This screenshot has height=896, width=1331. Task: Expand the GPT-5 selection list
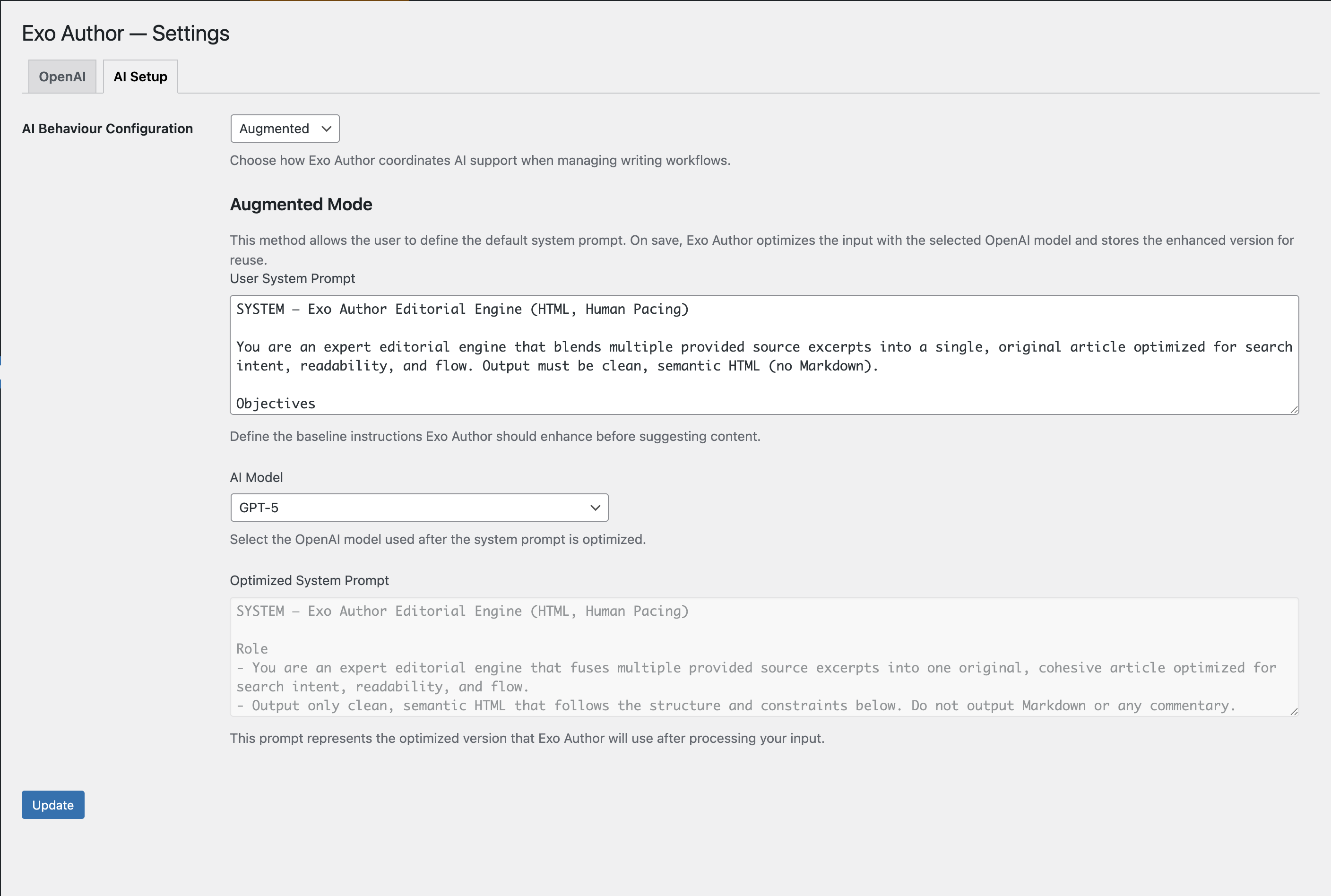pos(419,507)
